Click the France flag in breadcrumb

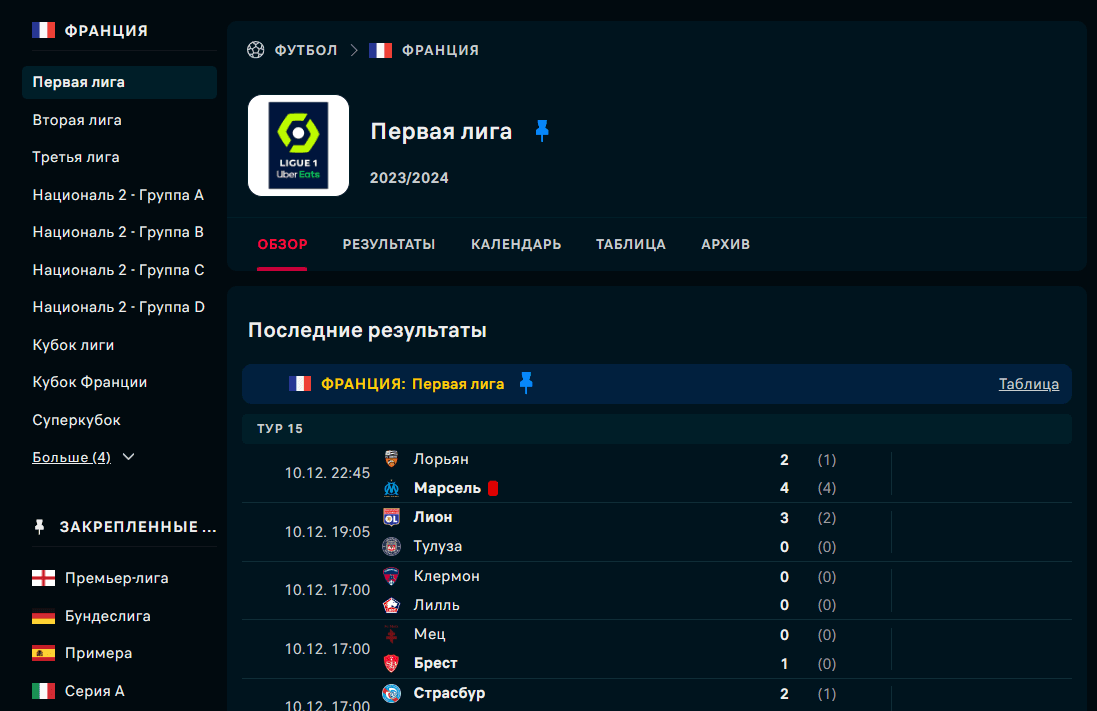(381, 50)
